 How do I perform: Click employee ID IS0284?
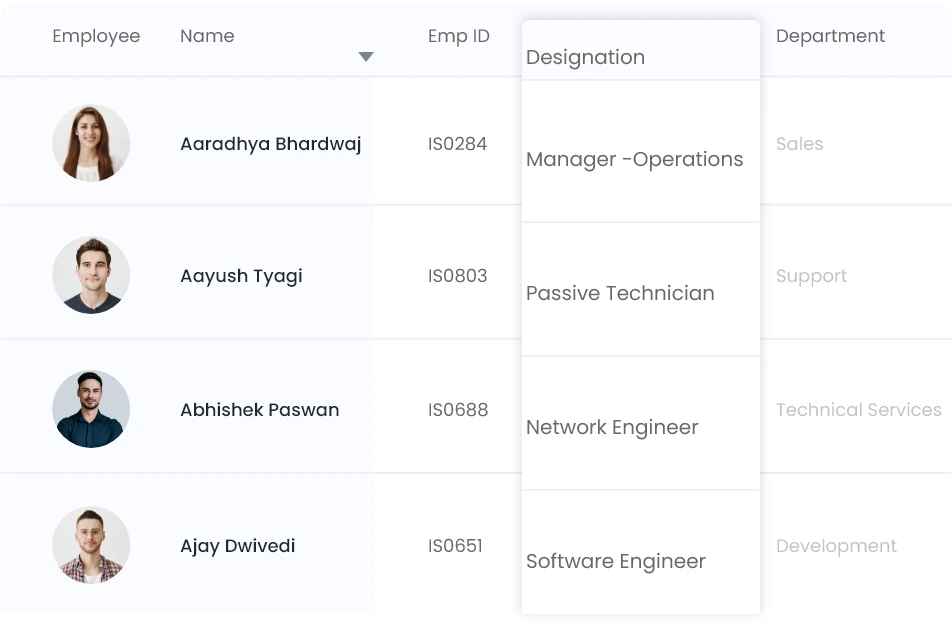tap(457, 144)
